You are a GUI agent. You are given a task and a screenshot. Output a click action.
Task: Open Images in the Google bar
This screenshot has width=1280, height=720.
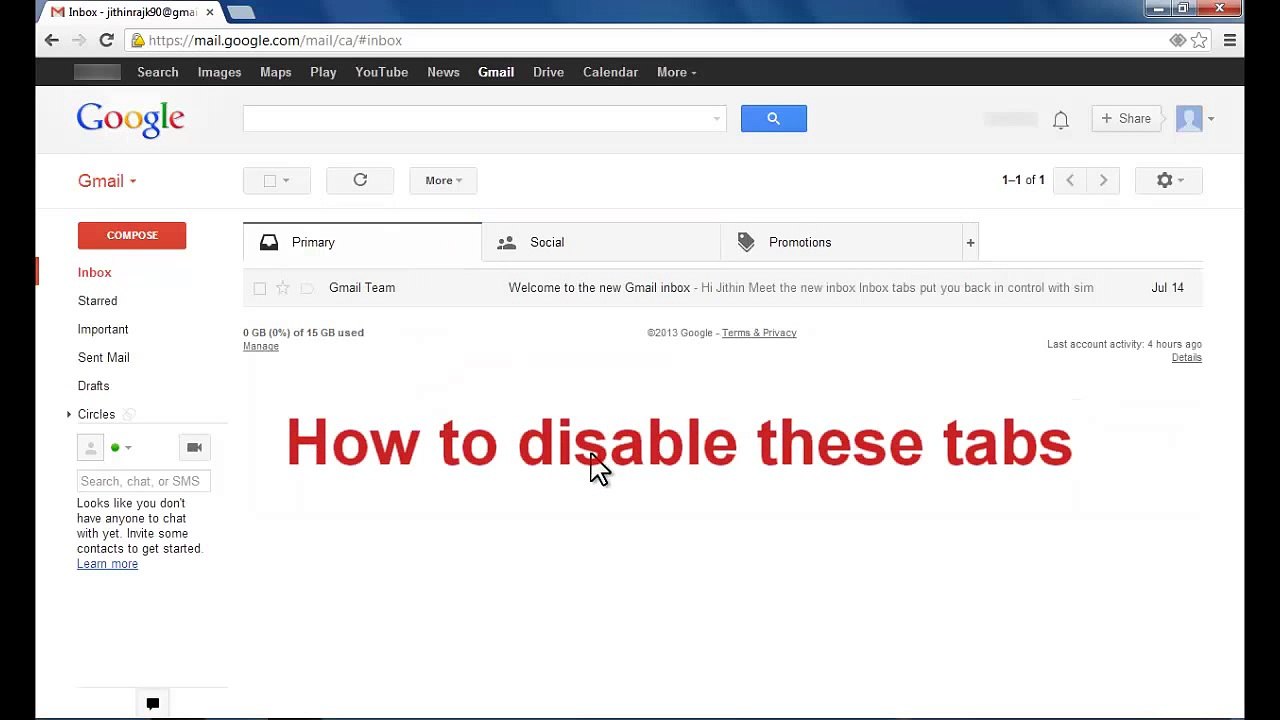[219, 72]
